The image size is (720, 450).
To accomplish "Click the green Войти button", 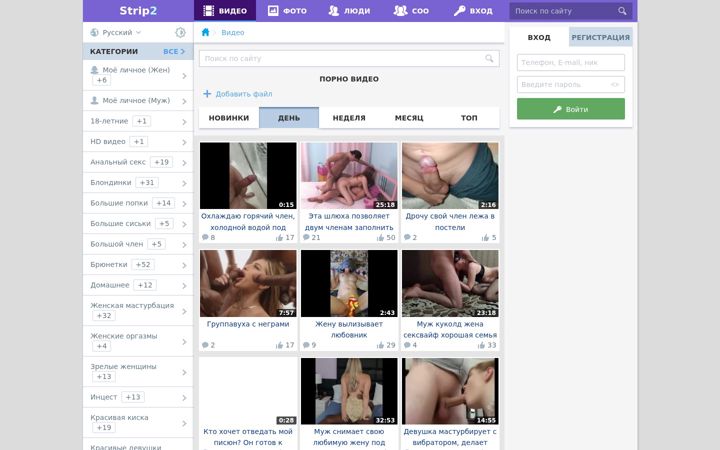I will (571, 109).
